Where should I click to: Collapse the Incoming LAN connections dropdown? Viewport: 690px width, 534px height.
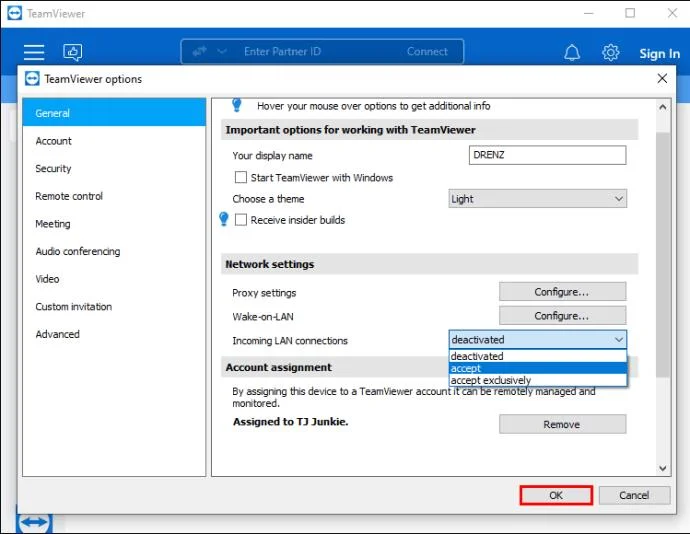pos(537,339)
